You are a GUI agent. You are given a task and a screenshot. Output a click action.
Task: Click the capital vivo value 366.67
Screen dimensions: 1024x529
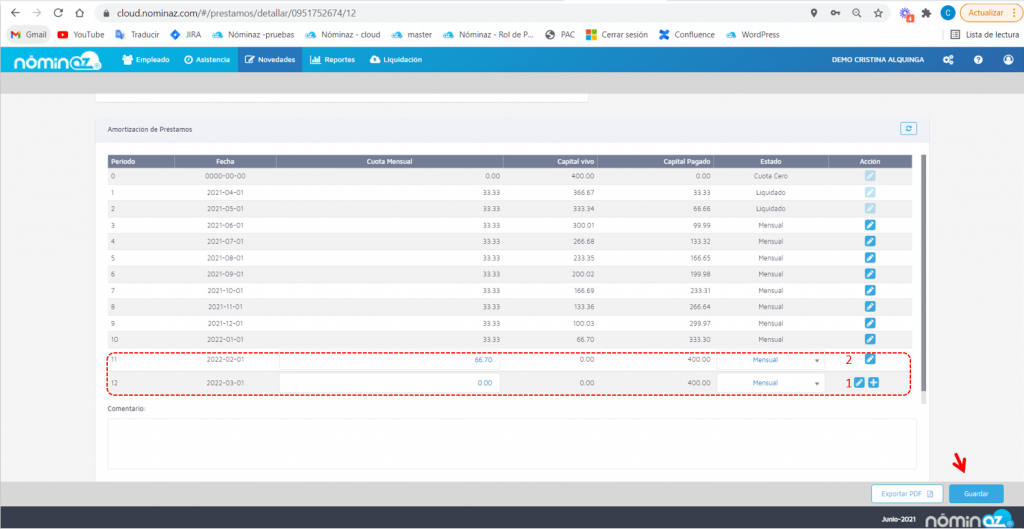tap(584, 192)
